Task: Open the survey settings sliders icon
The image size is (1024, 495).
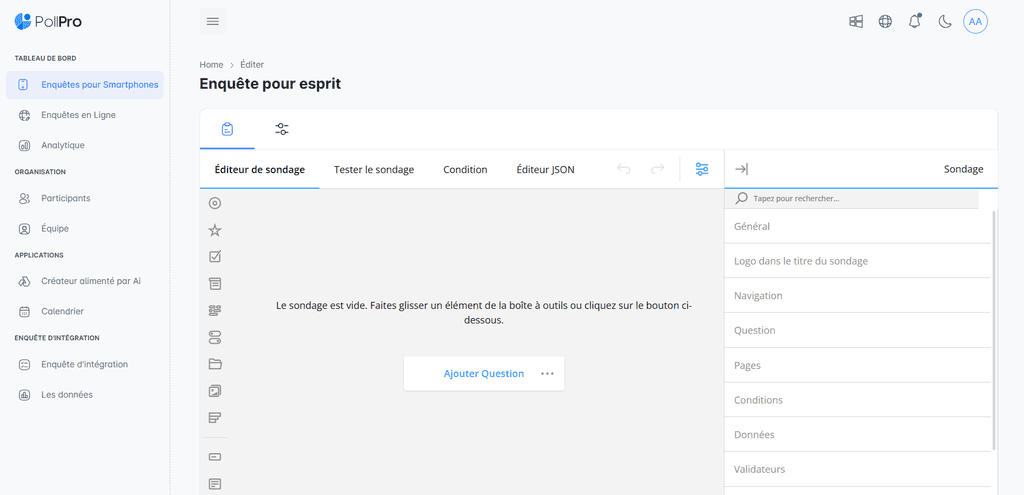Action: point(702,169)
